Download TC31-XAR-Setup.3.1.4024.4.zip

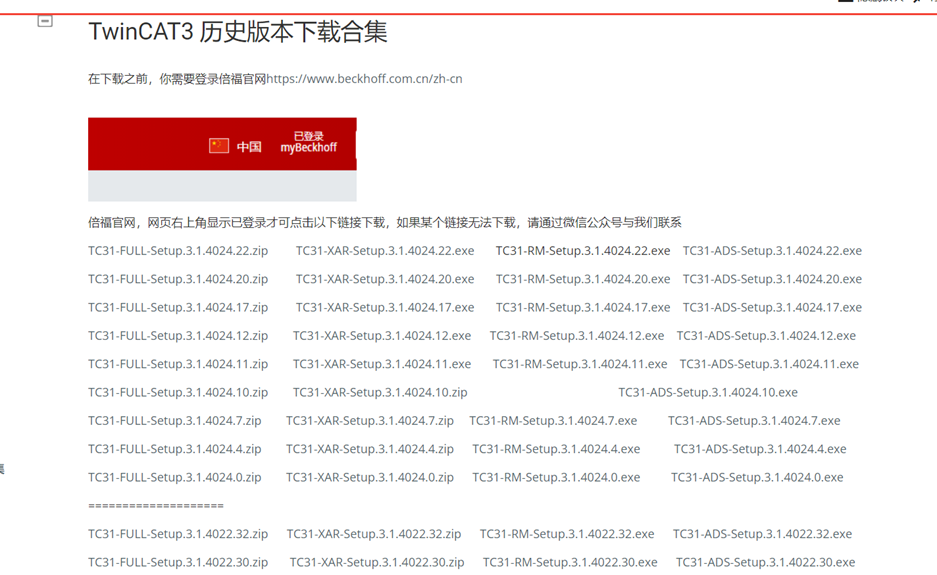370,449
